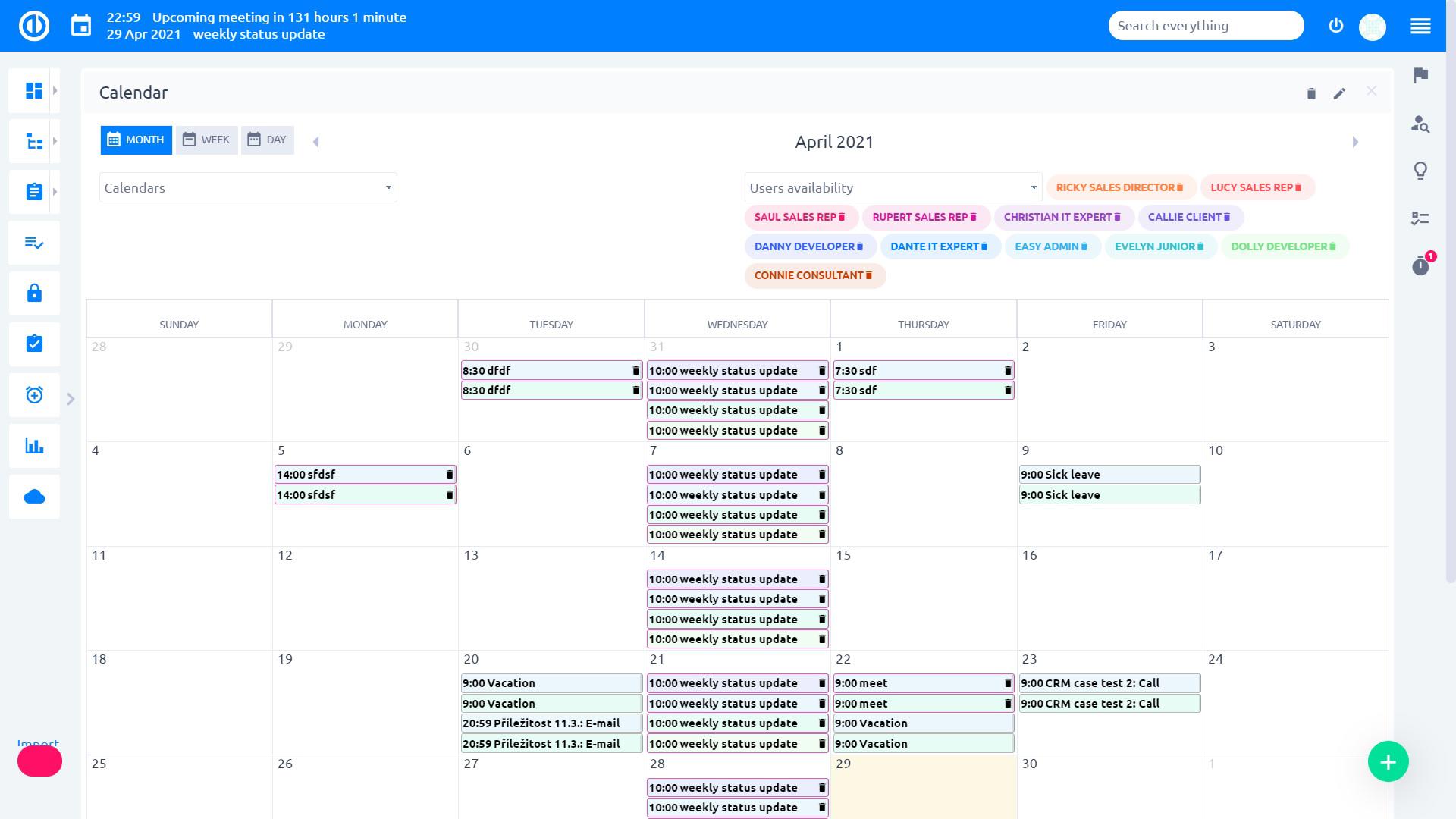Switch to WEEK view tab

pyautogui.click(x=206, y=140)
